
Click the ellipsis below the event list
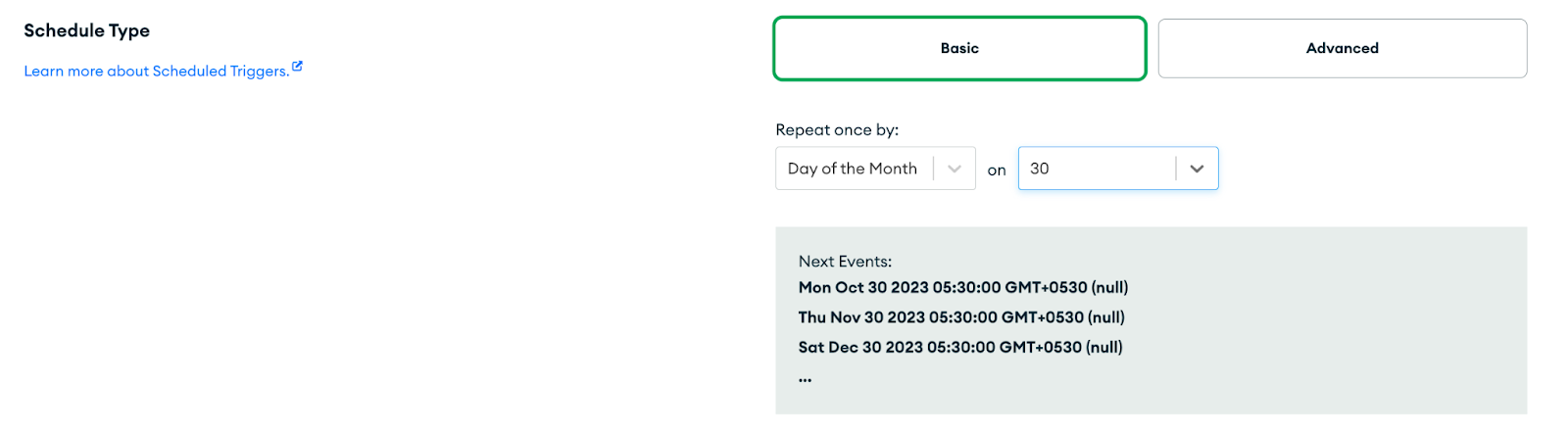point(805,378)
